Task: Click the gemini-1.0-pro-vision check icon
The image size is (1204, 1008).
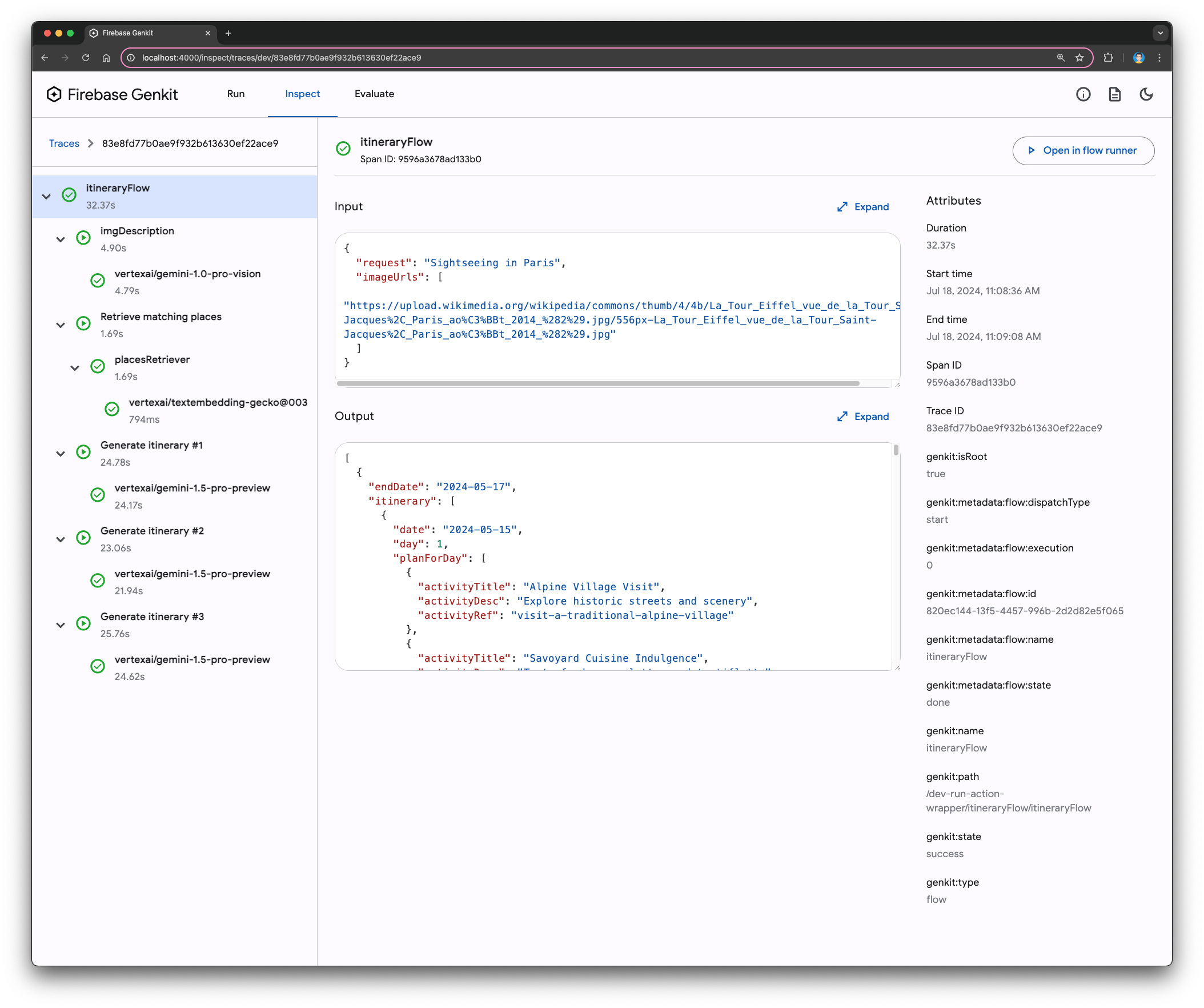Action: tap(98, 281)
